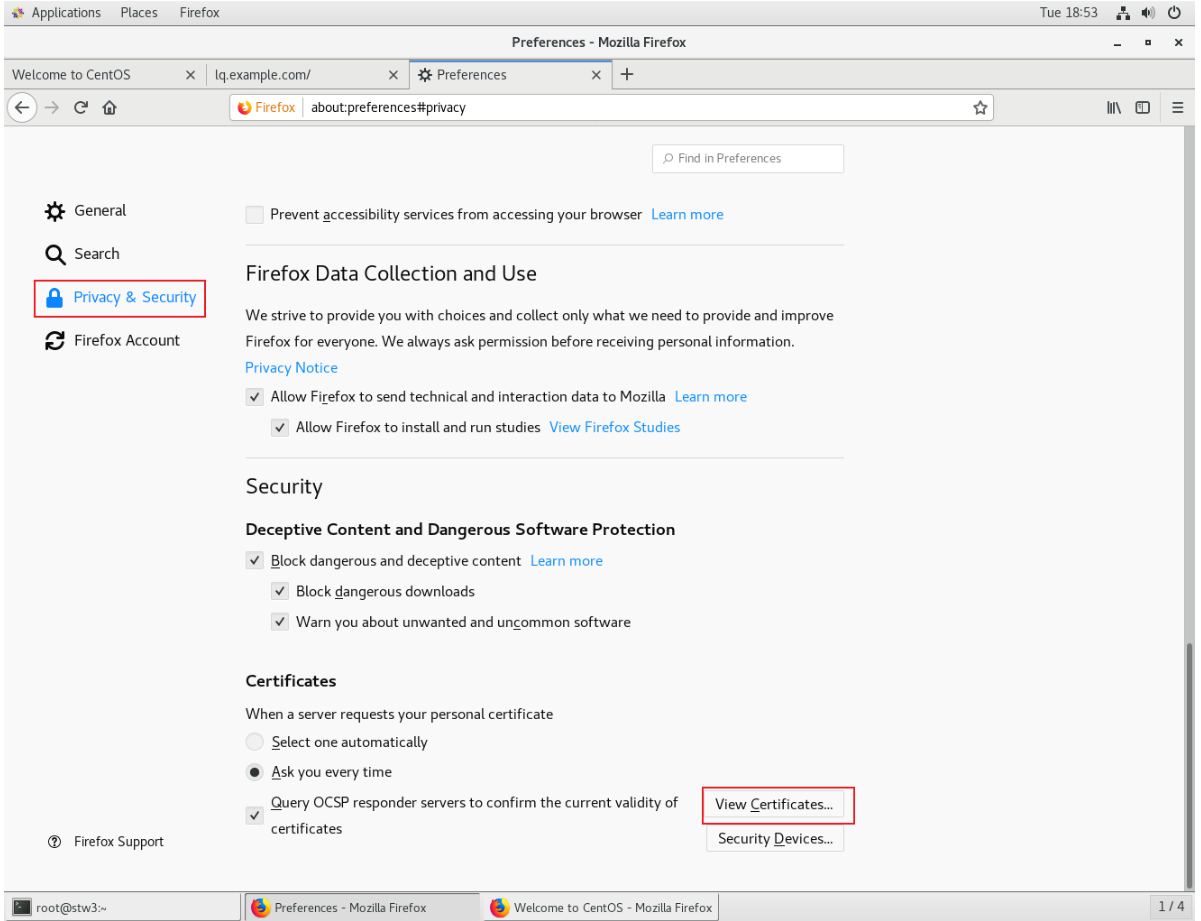Viewport: 1201px width, 921px height.
Task: Switch to the Welcome to CentOS tab
Action: tap(93, 75)
